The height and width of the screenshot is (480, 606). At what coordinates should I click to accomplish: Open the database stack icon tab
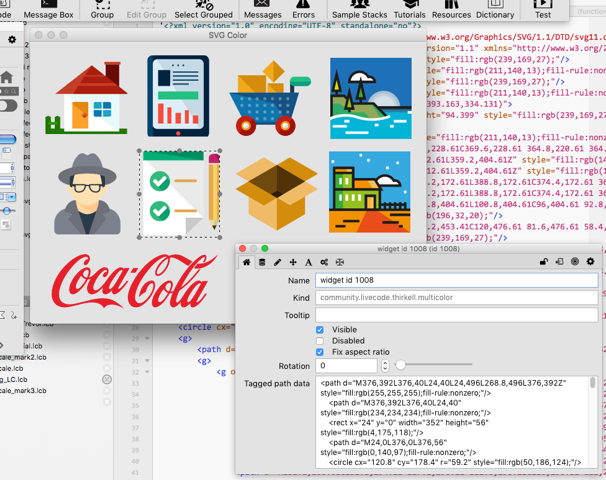262,262
